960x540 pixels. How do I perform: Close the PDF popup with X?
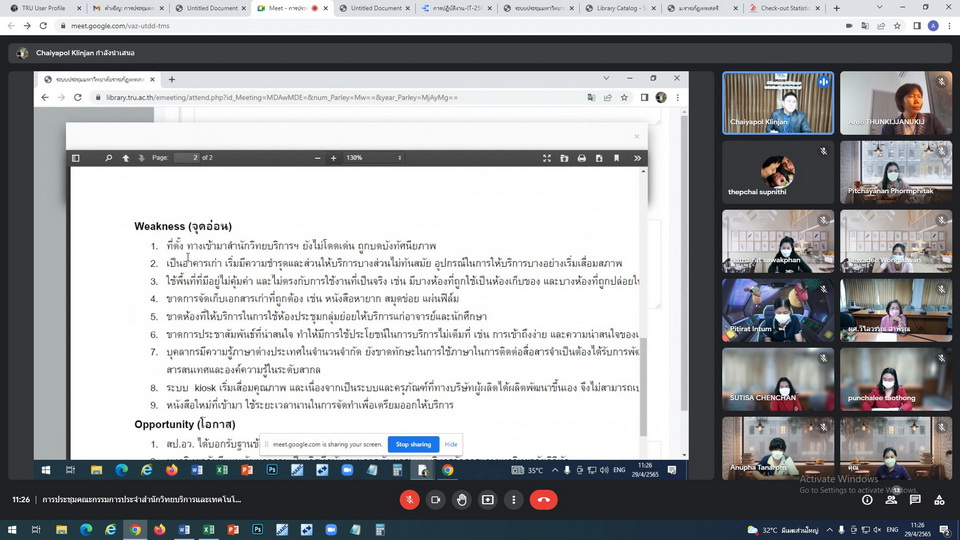point(637,137)
